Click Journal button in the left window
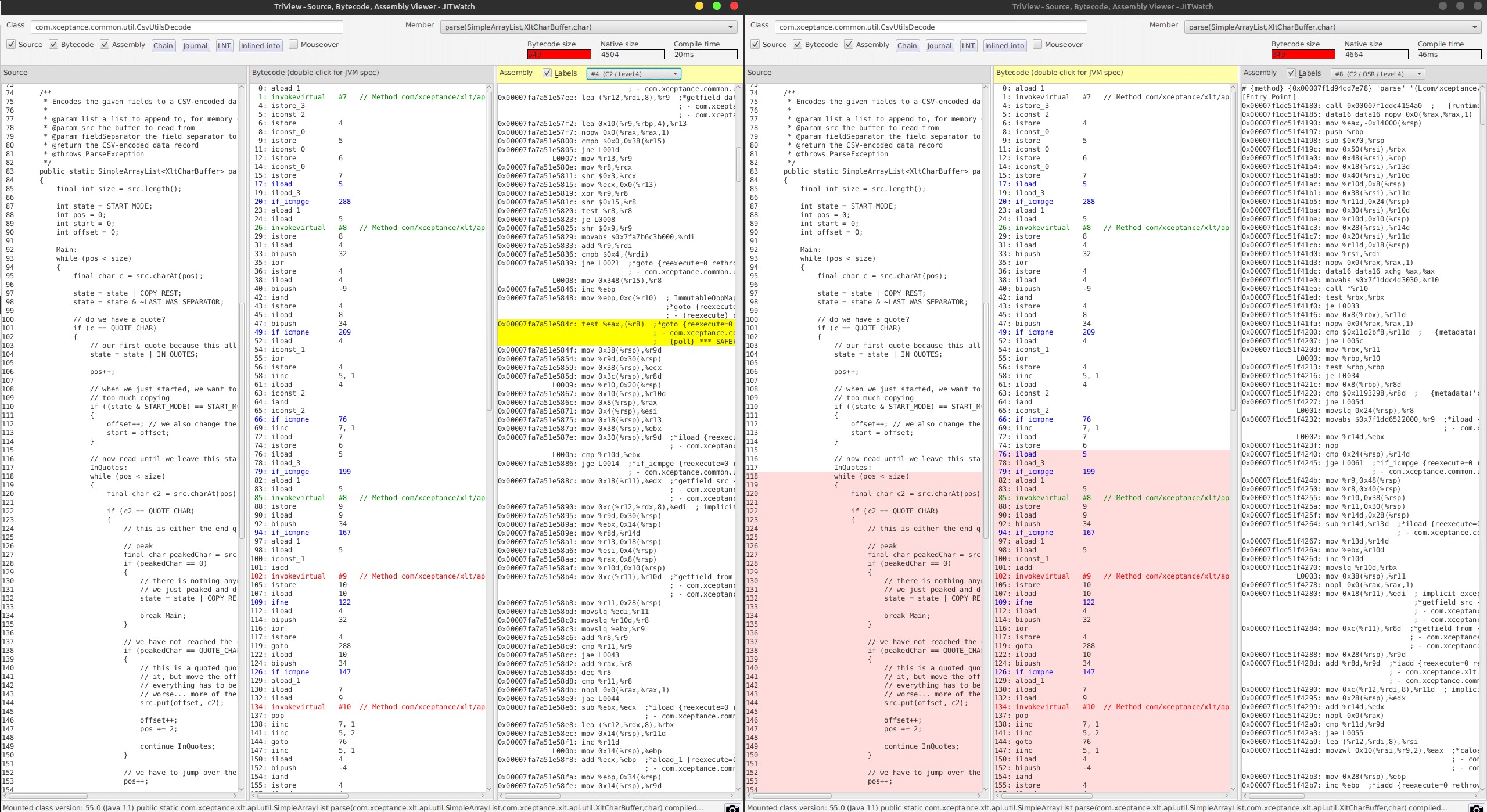This screenshot has width=1487, height=812. tap(195, 46)
